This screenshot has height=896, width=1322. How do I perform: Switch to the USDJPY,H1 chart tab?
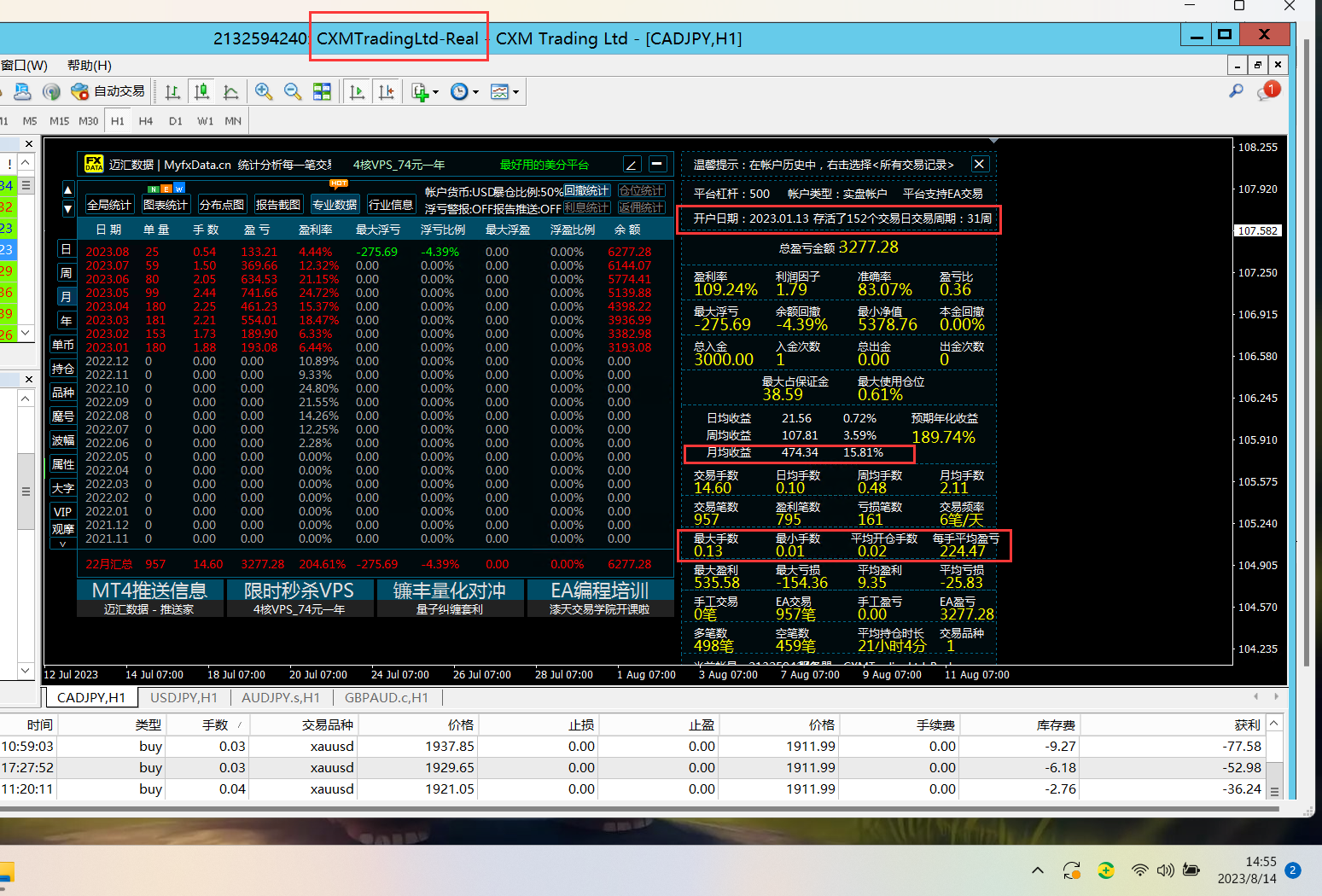click(x=183, y=698)
